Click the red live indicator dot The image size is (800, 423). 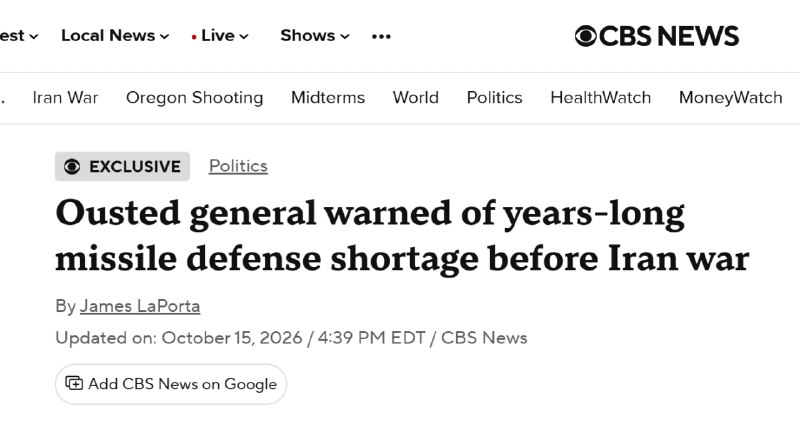click(x=194, y=37)
